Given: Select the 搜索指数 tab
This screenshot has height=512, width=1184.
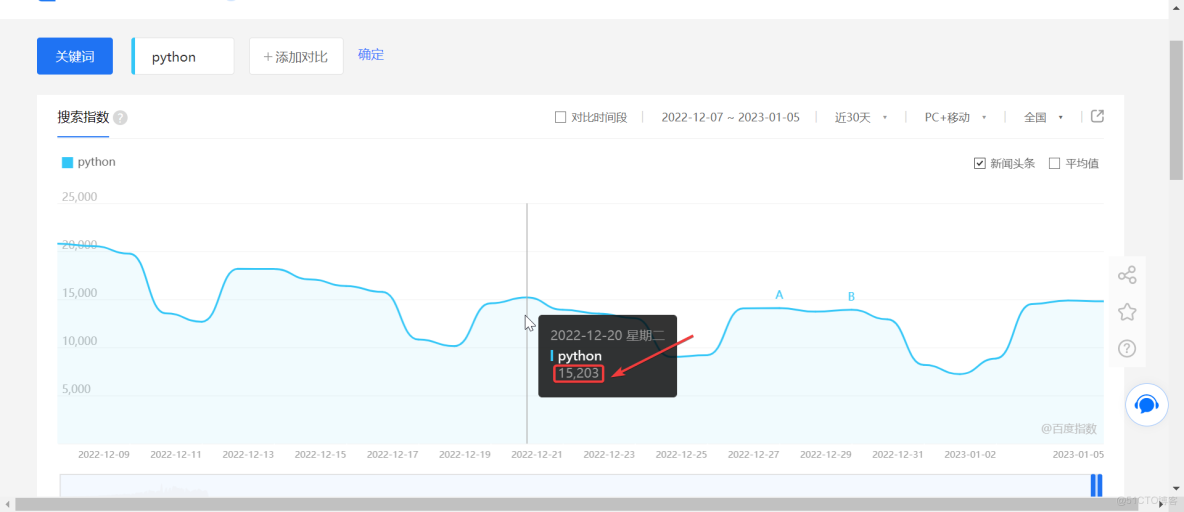Looking at the screenshot, I should tap(83, 117).
